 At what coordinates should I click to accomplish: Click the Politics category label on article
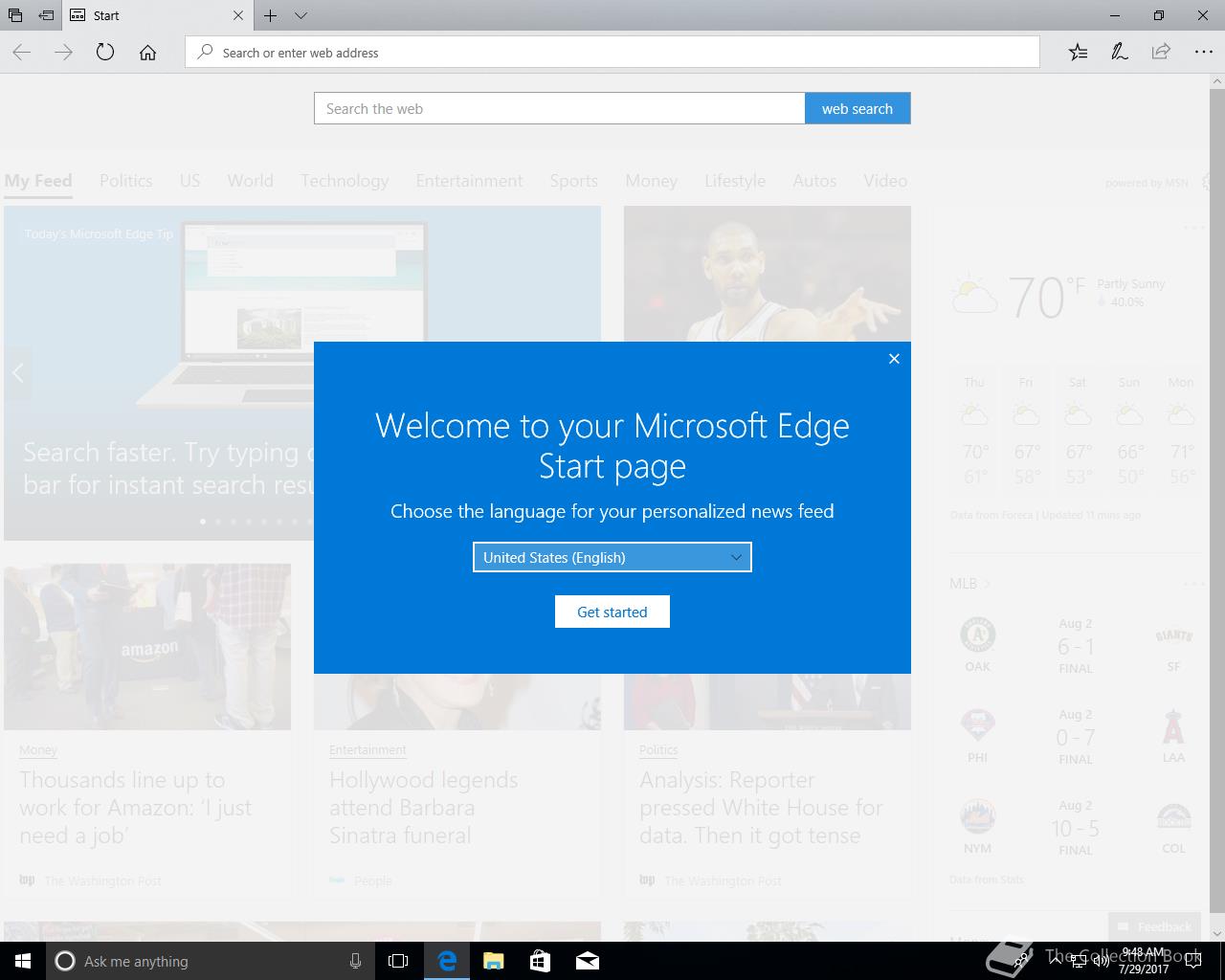tap(658, 750)
